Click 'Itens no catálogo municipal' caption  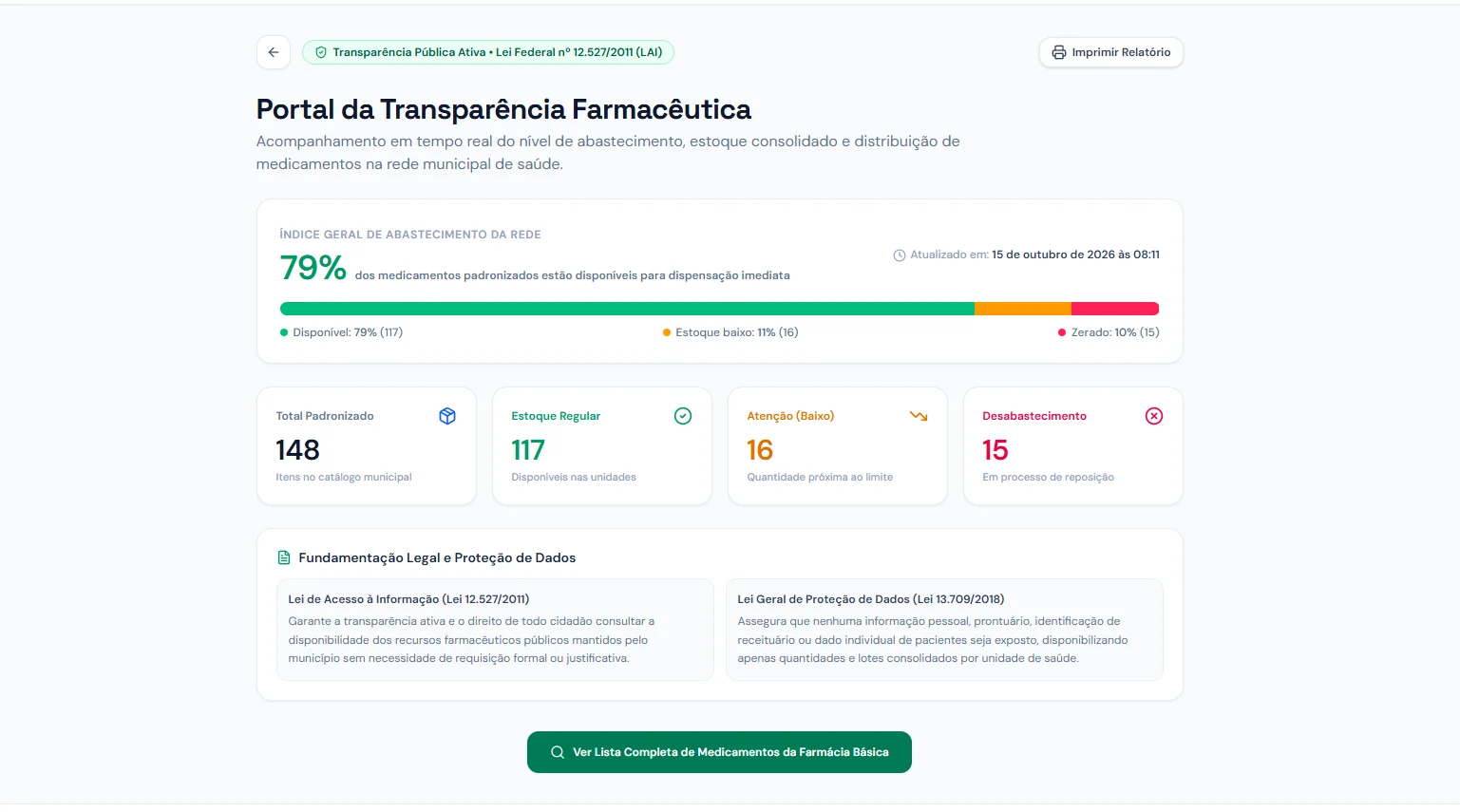[x=344, y=477]
